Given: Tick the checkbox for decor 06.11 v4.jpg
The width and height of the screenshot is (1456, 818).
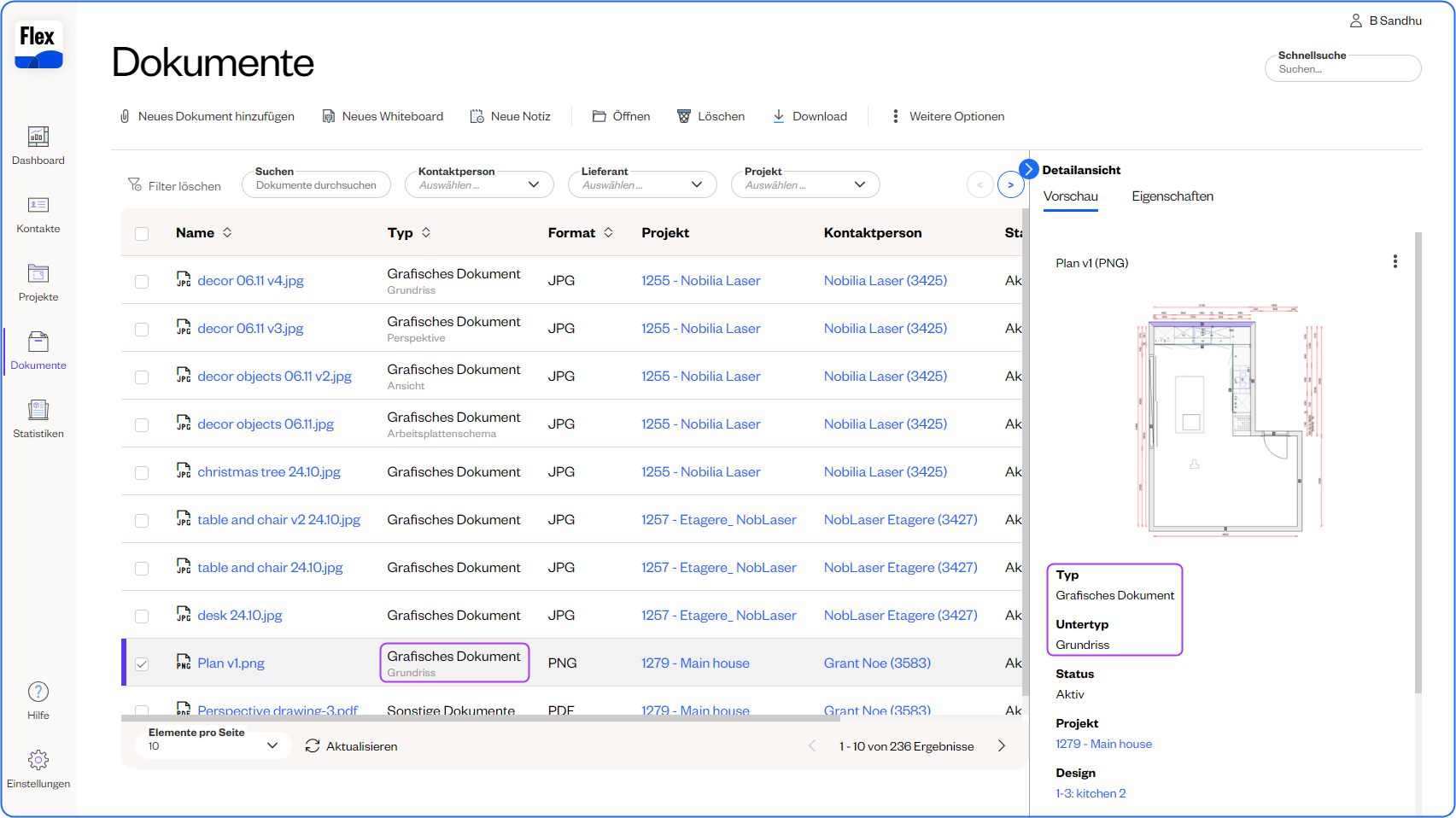Looking at the screenshot, I should (x=142, y=281).
